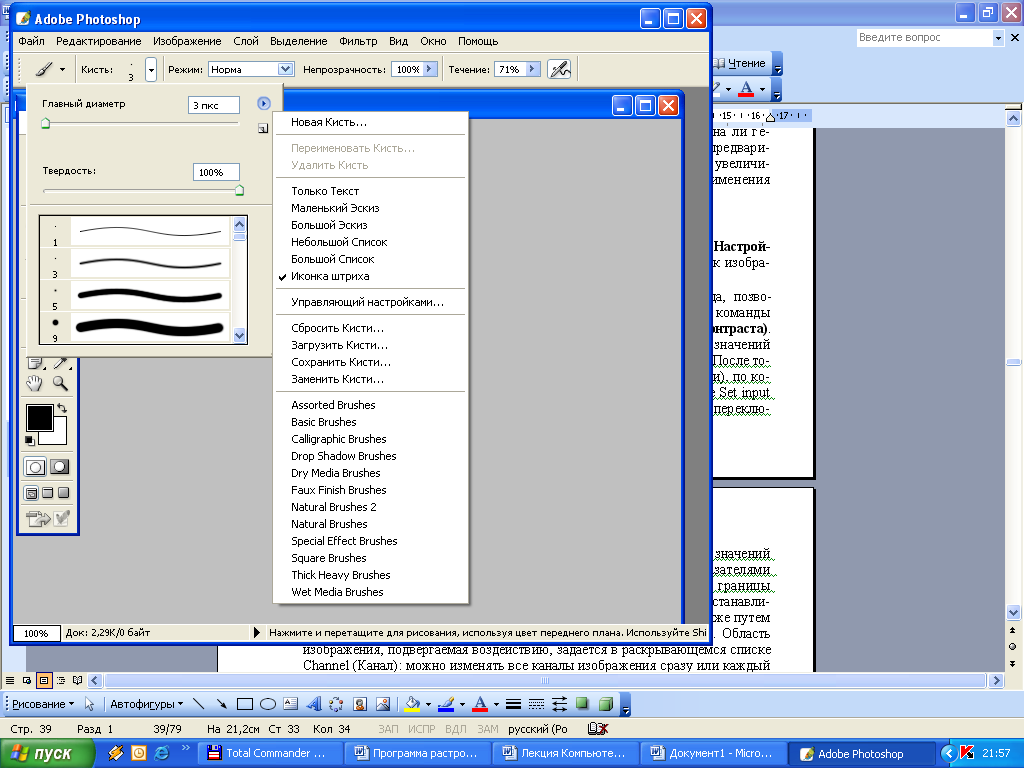Open Управляющий настройками menu item
Image resolution: width=1024 pixels, height=768 pixels.
[370, 302]
